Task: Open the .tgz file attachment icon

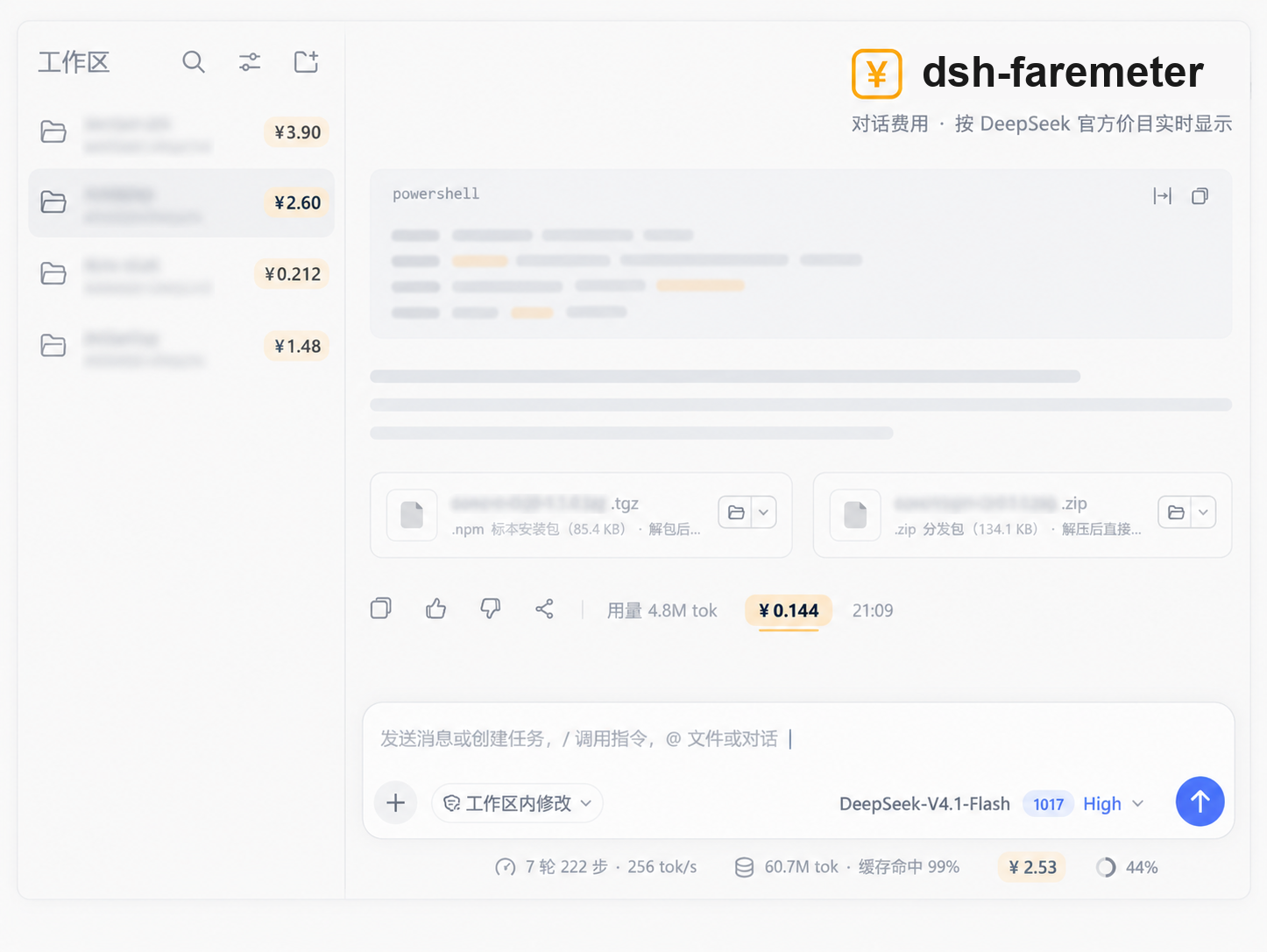Action: coord(412,515)
